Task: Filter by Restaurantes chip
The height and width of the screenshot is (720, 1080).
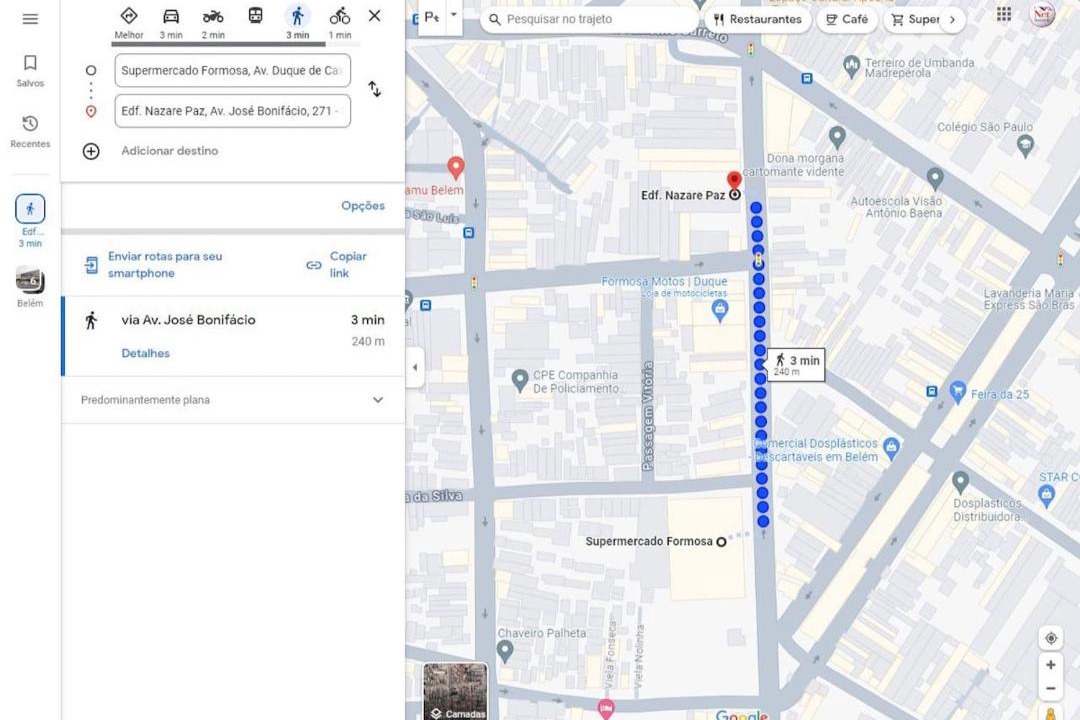Action: [x=758, y=19]
